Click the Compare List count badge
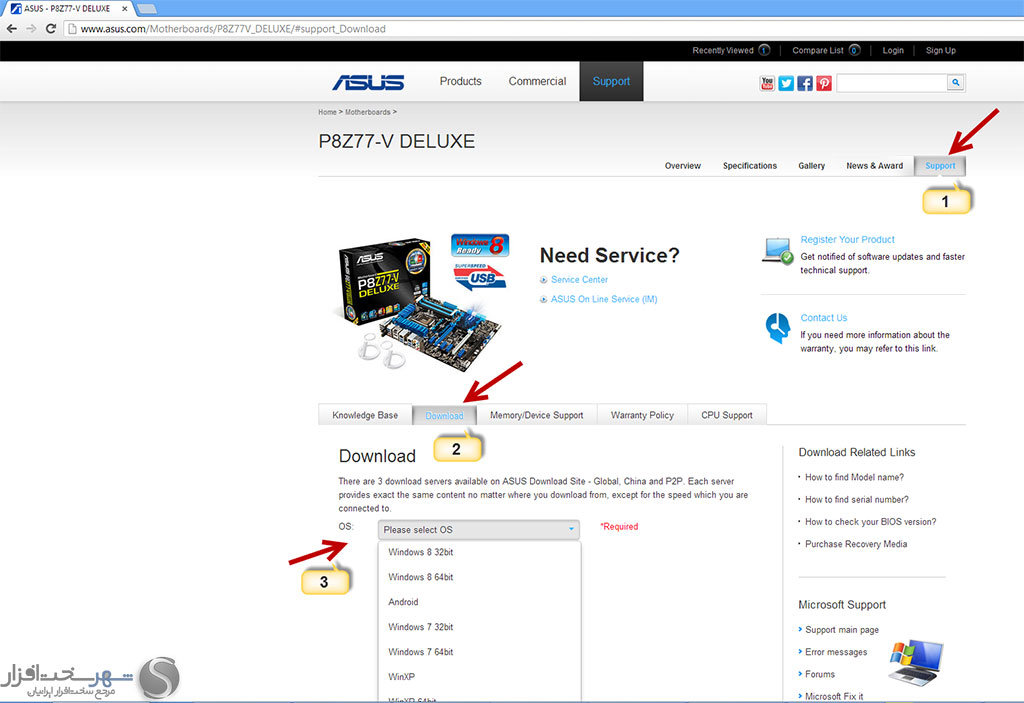The width and height of the screenshot is (1024, 703). pyautogui.click(x=854, y=50)
